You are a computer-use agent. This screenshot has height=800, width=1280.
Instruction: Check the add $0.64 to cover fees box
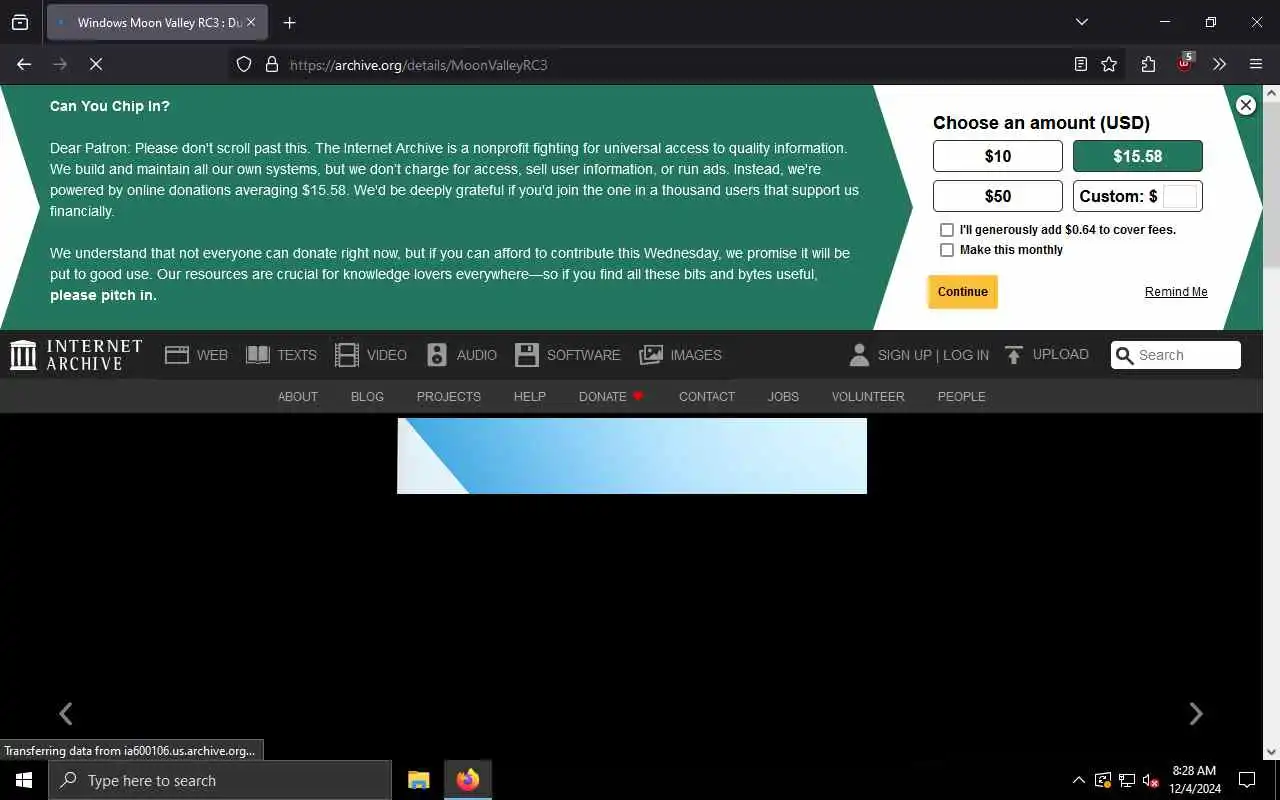coord(947,230)
